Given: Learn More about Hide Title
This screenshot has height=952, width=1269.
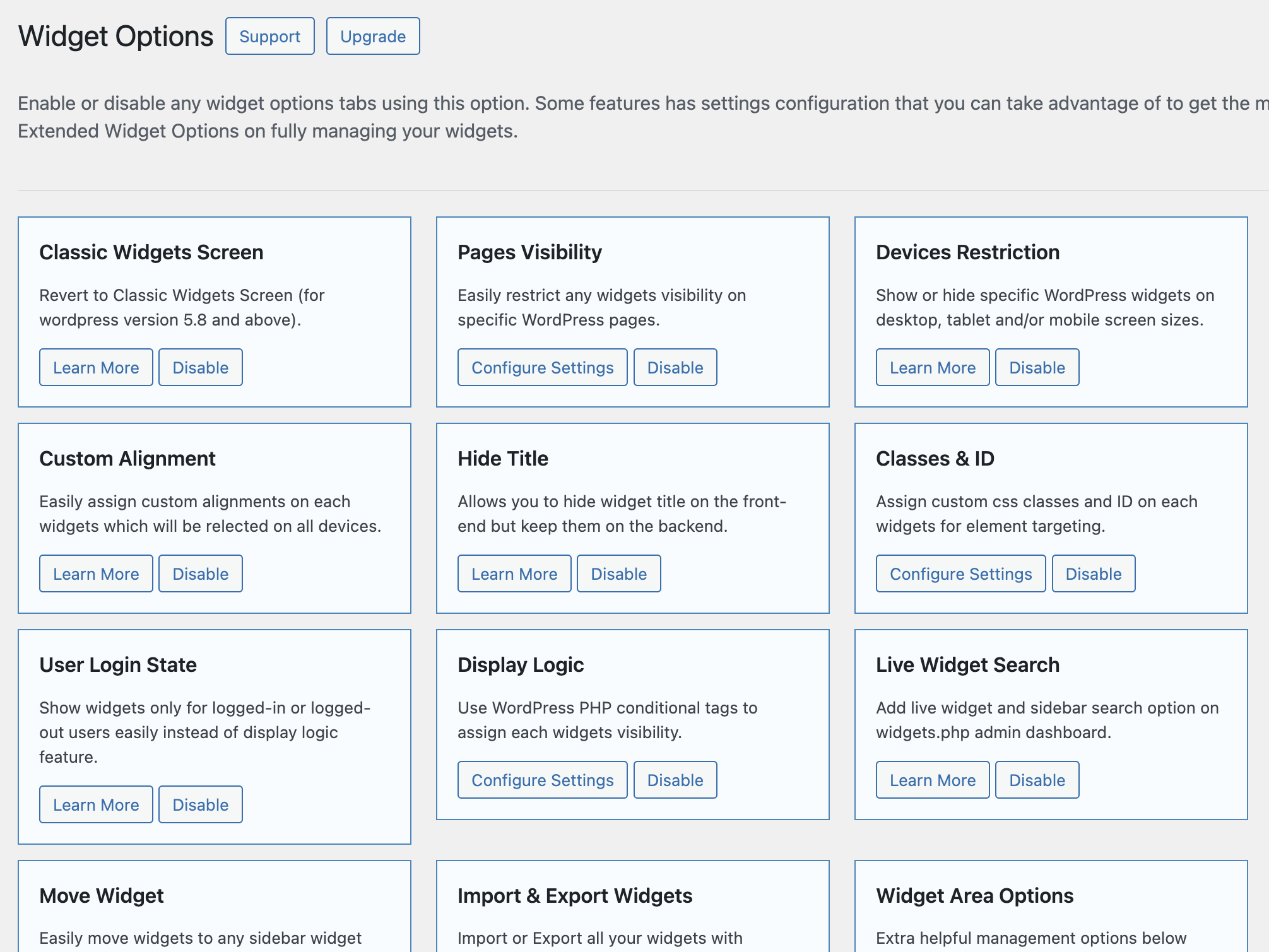Looking at the screenshot, I should coord(514,573).
